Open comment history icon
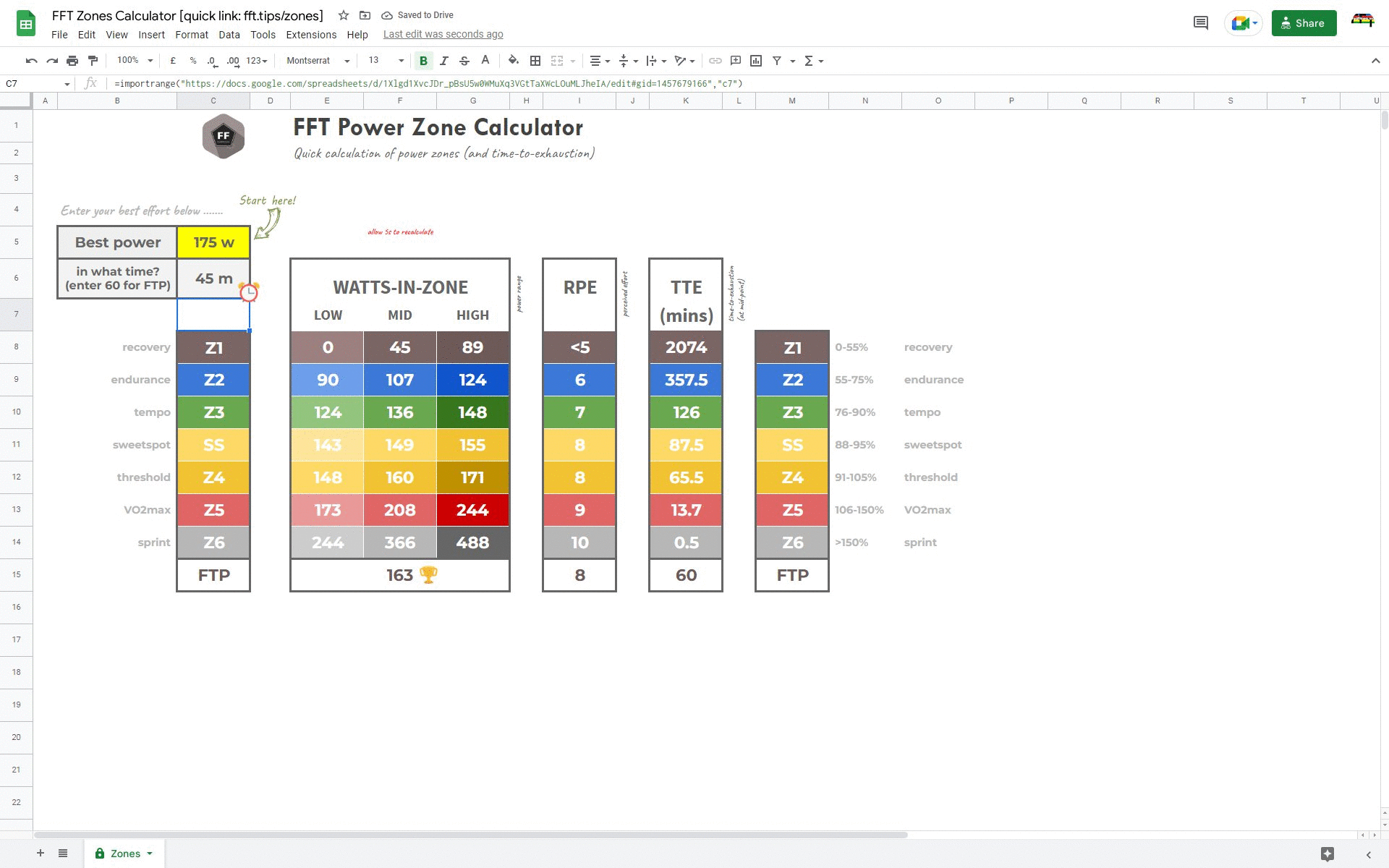This screenshot has width=1389, height=868. 1200,23
